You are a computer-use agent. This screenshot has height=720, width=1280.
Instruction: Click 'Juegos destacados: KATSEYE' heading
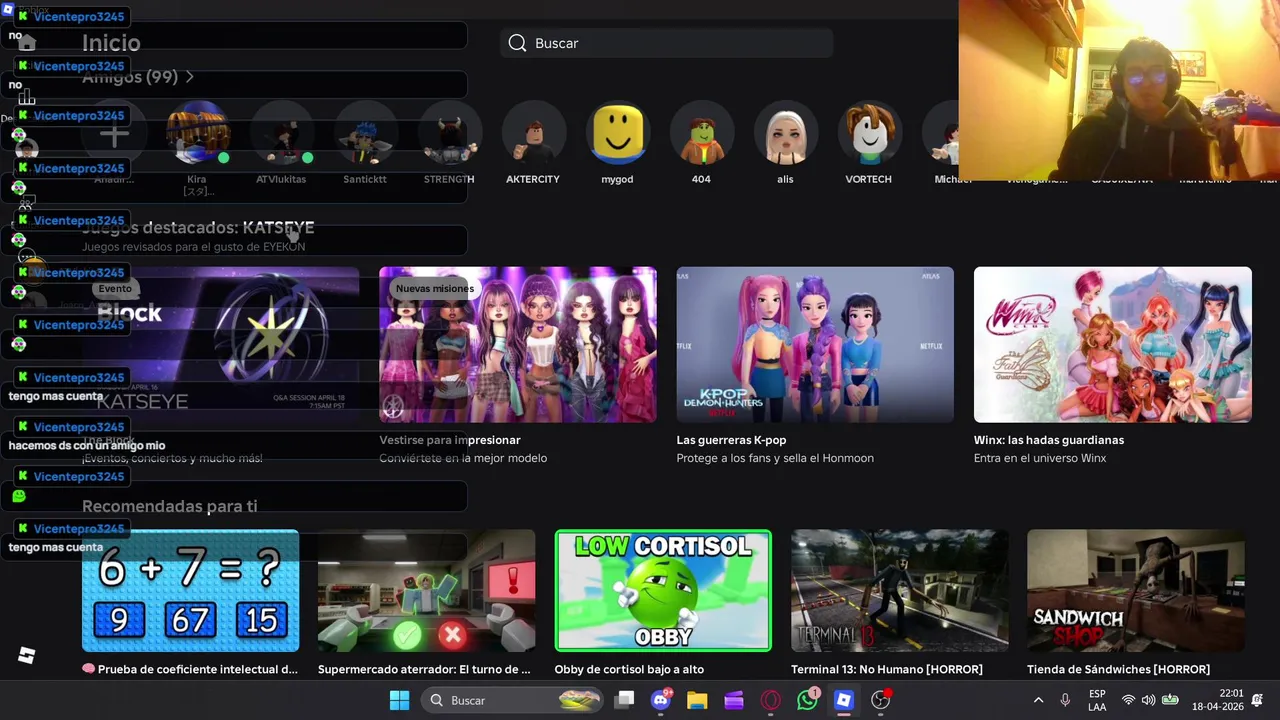click(x=198, y=228)
